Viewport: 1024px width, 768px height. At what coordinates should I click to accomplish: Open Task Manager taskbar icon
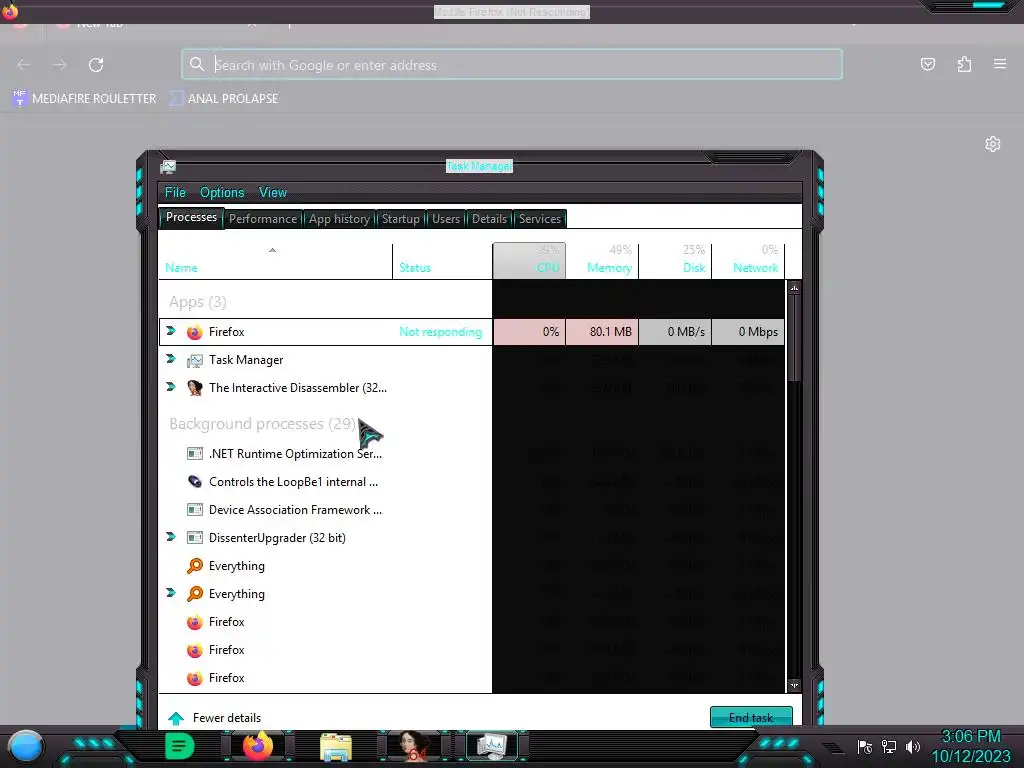click(x=491, y=746)
